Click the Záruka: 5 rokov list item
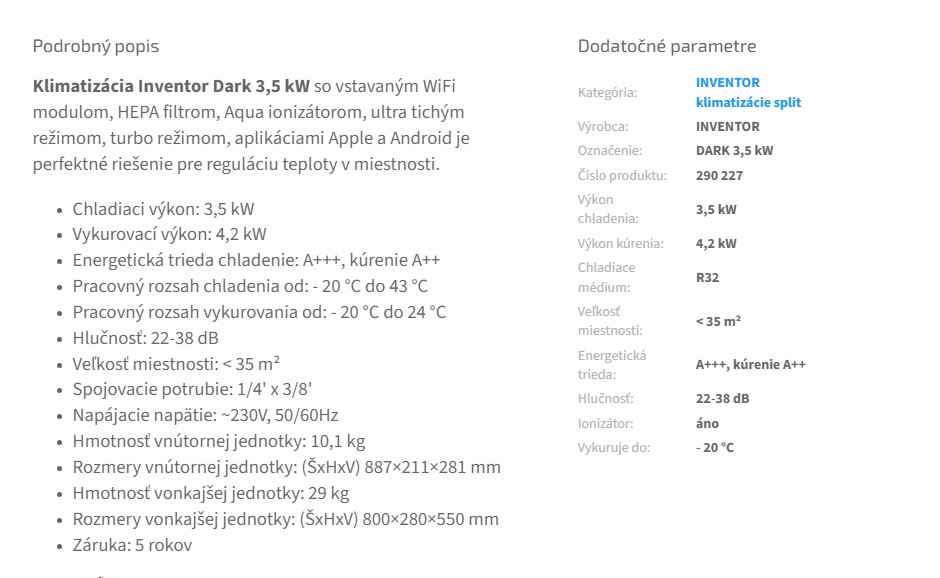 (132, 546)
